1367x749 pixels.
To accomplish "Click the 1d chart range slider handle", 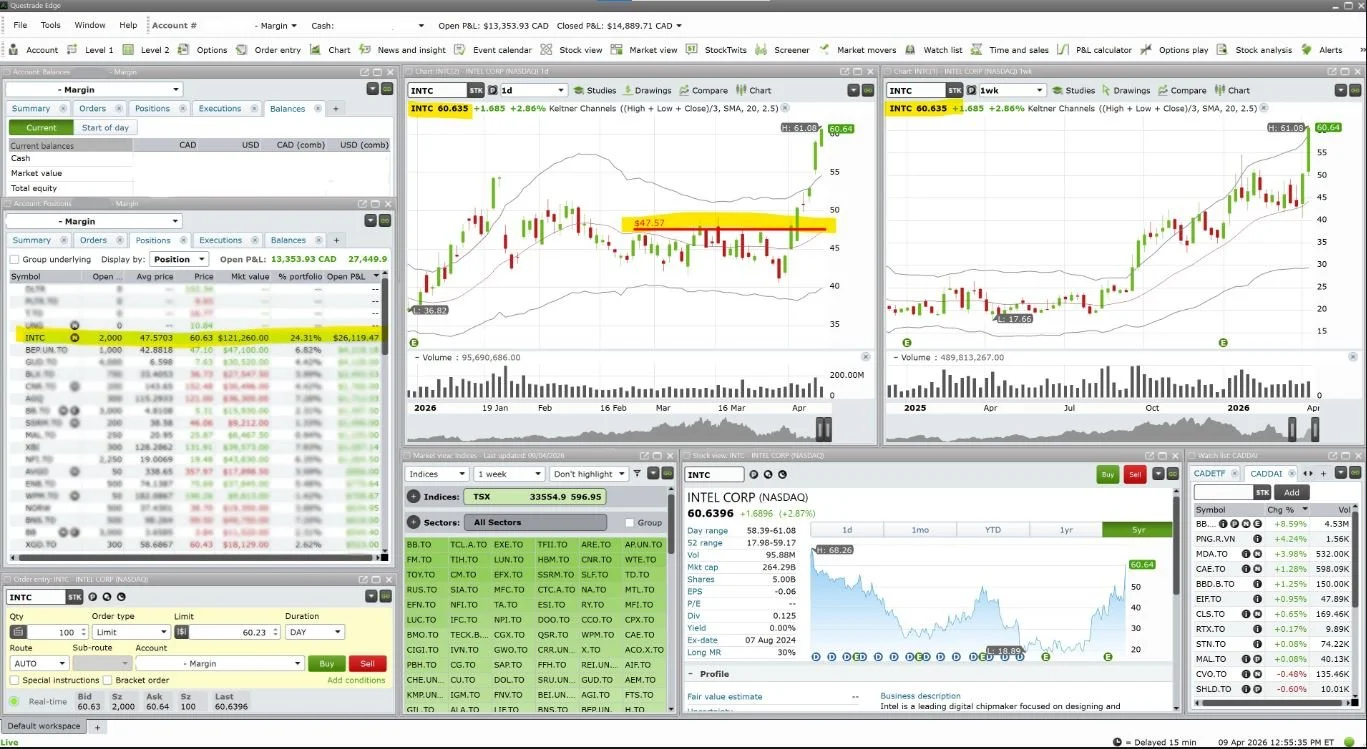I will tap(823, 429).
